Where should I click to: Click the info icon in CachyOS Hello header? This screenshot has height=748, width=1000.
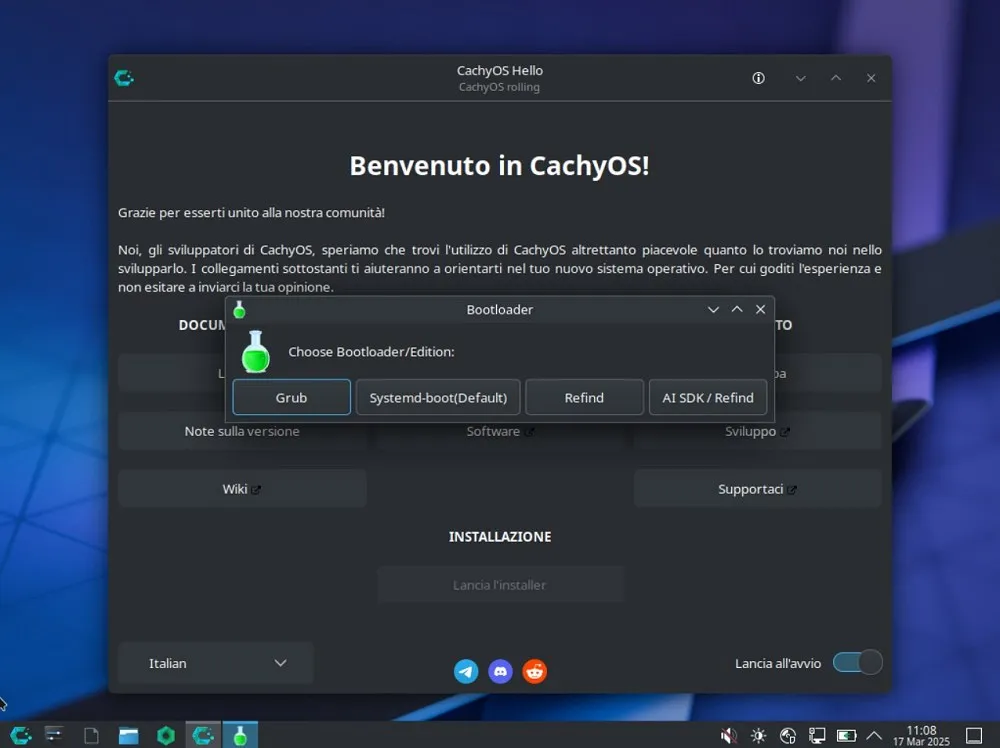pos(758,78)
